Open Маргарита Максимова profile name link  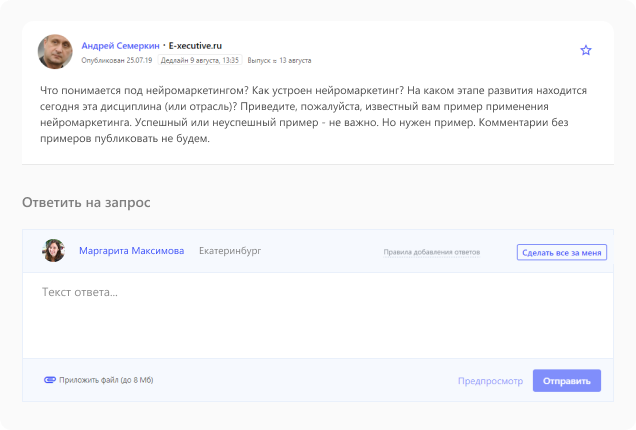tap(131, 251)
